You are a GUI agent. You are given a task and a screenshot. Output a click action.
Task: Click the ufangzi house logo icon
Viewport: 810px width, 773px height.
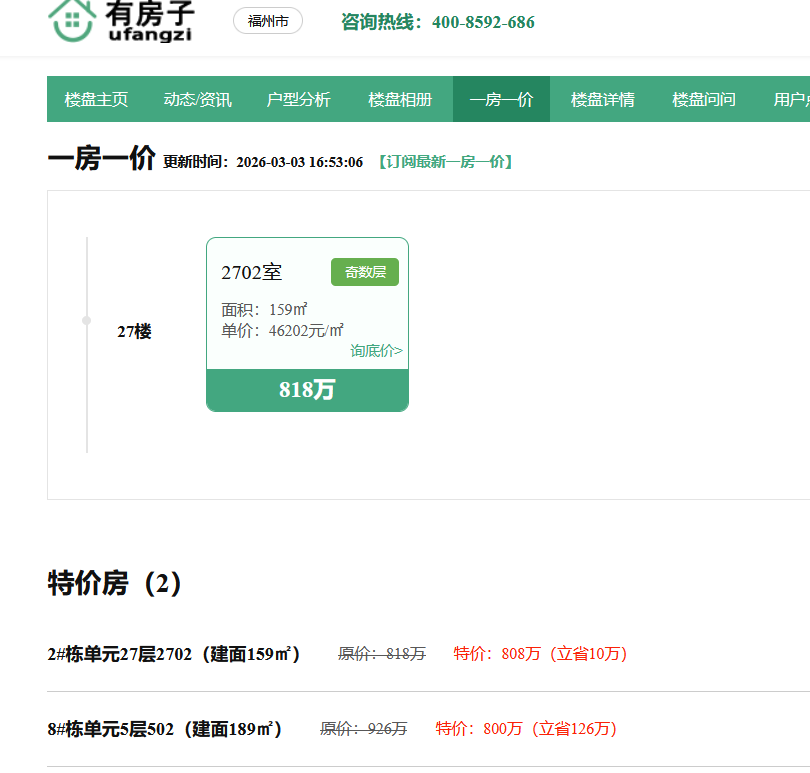pos(72,21)
